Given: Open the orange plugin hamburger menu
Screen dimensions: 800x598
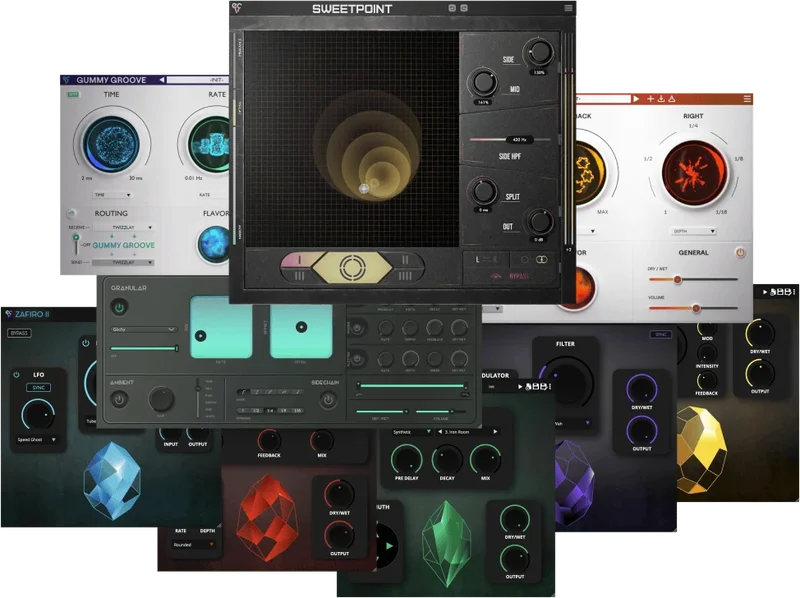Looking at the screenshot, I should point(747,98).
